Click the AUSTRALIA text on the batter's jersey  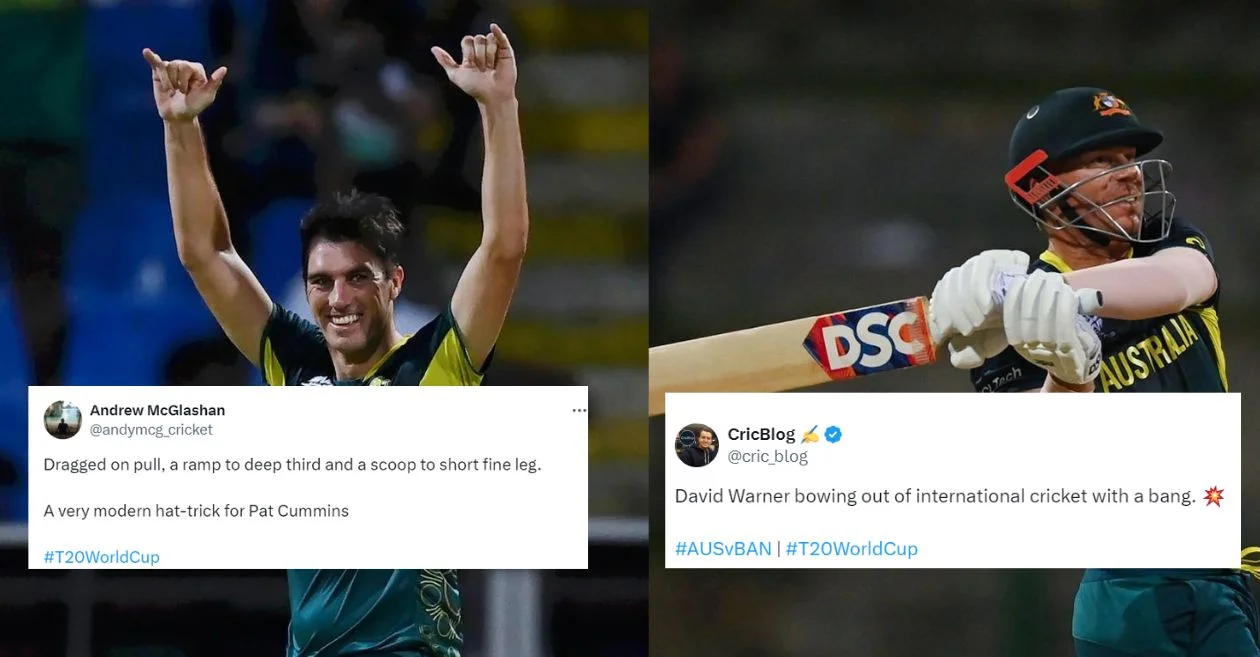click(1147, 352)
